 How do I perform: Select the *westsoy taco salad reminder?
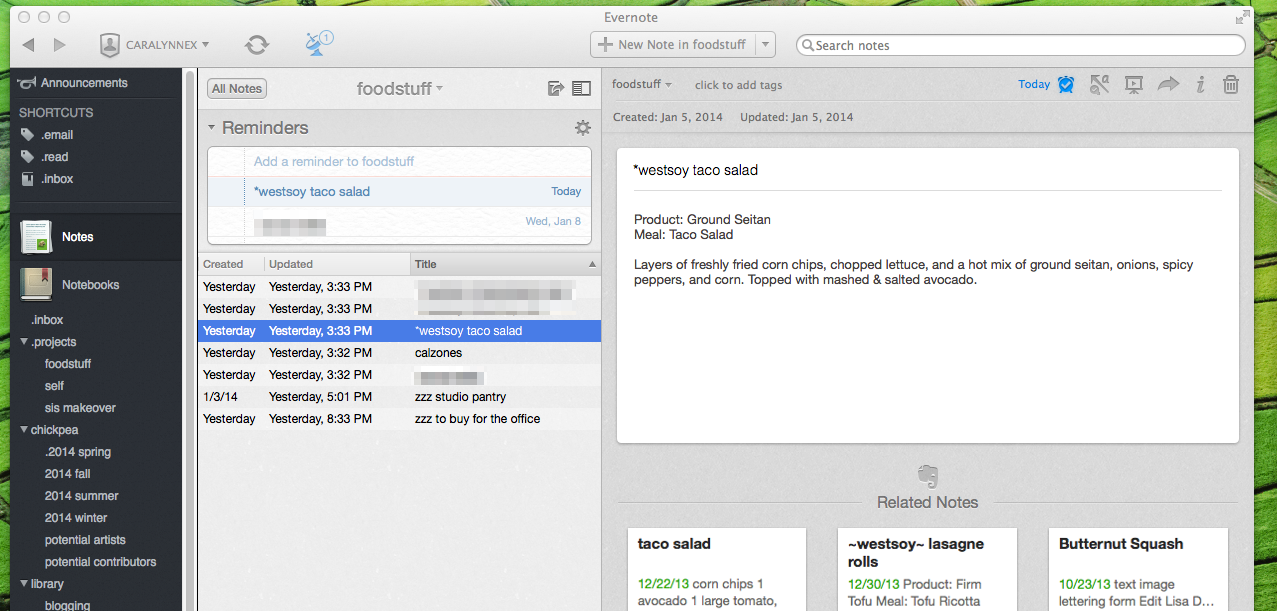coord(399,191)
